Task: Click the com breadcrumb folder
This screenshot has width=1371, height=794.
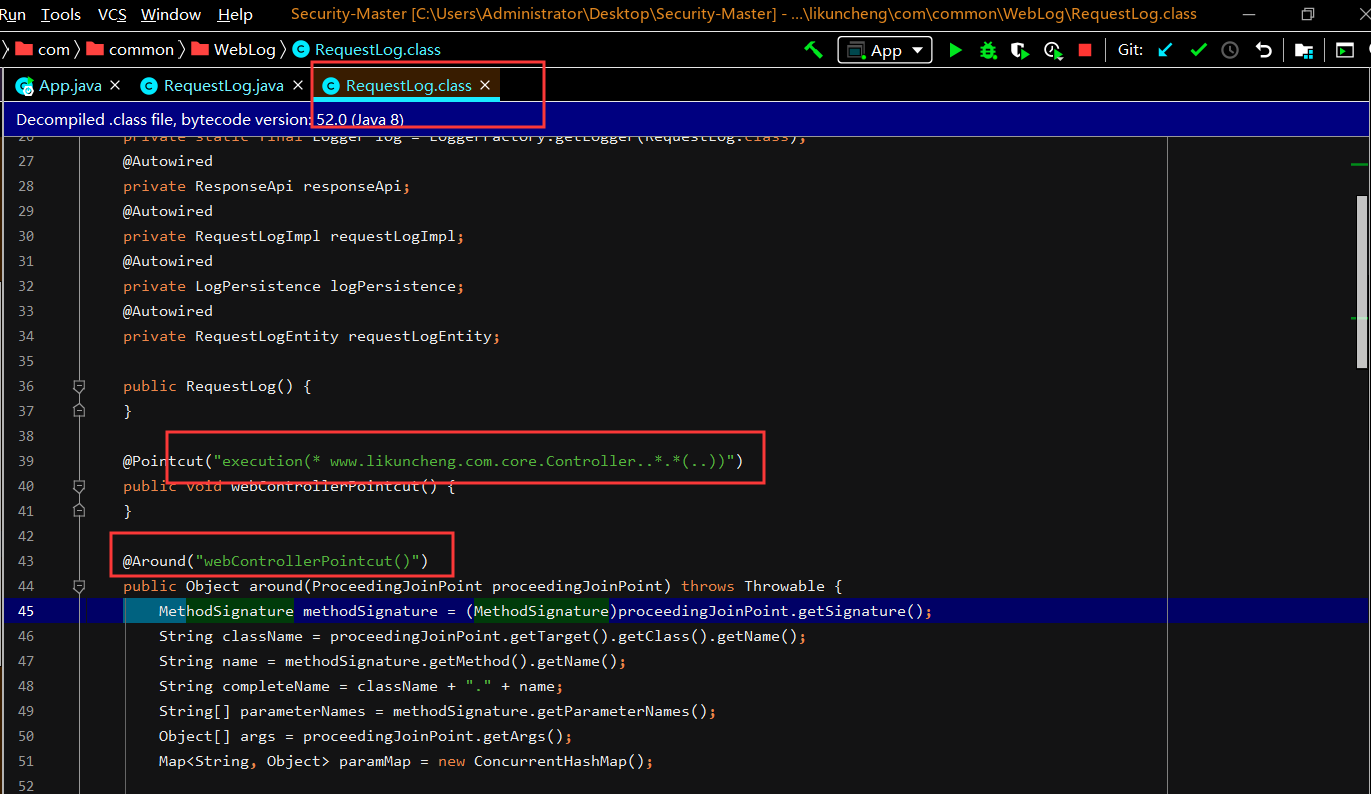Action: (44, 49)
